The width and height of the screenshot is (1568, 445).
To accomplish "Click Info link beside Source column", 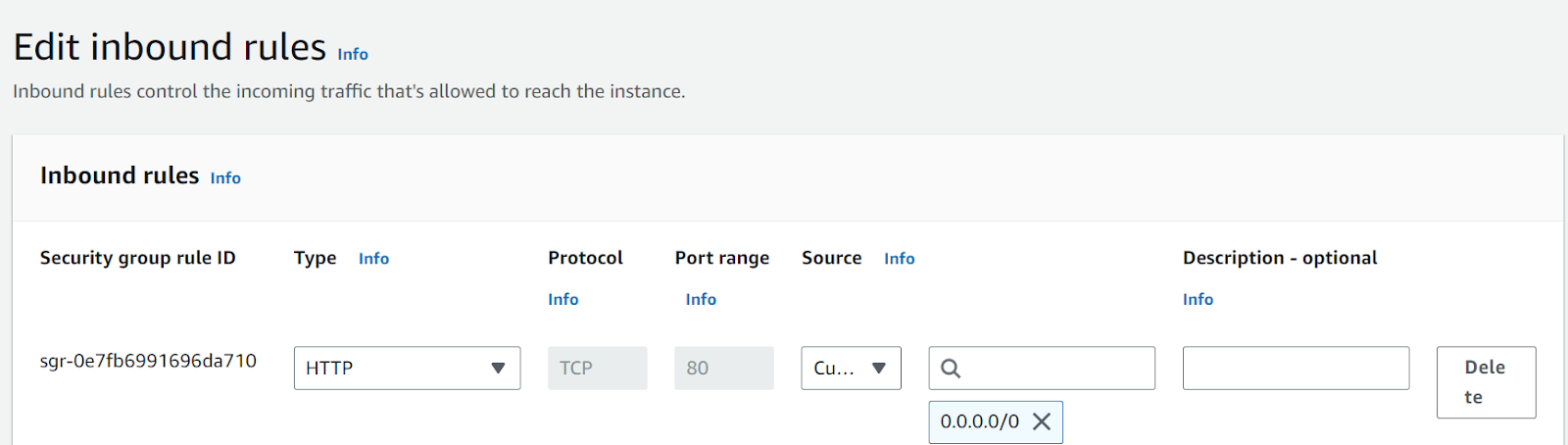I will [x=900, y=259].
